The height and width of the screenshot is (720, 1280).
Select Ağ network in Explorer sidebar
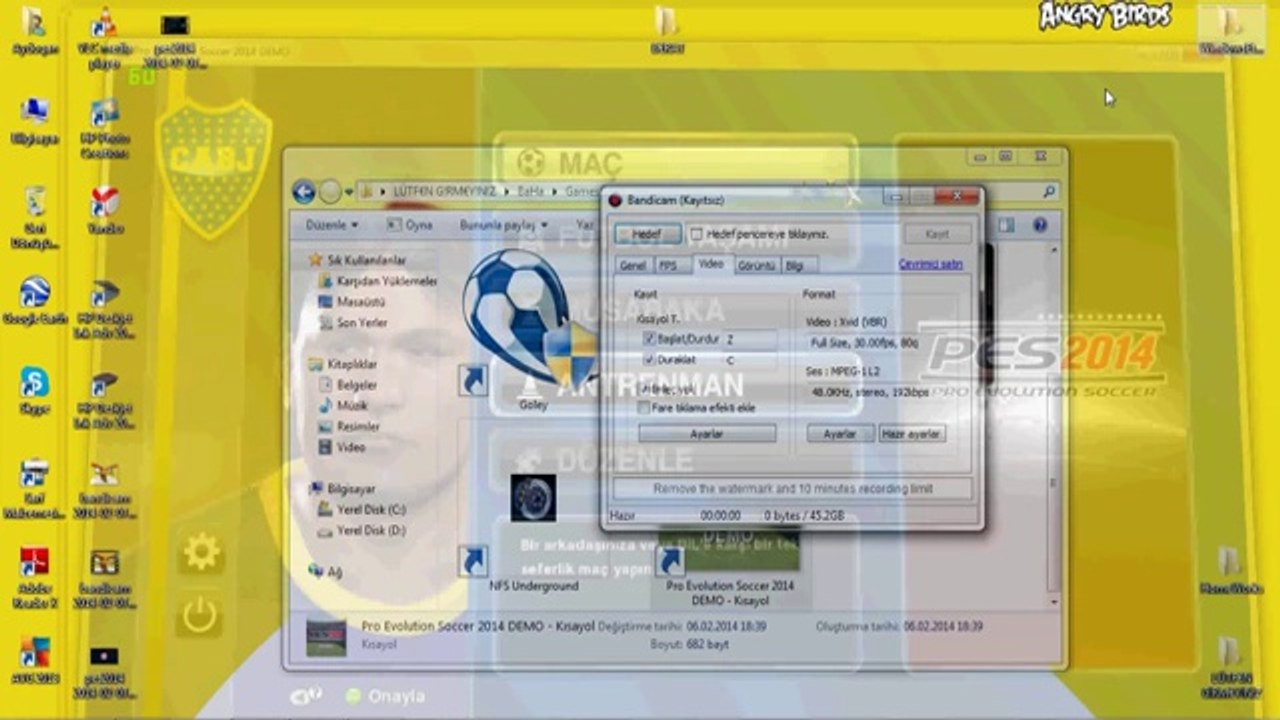(x=326, y=571)
